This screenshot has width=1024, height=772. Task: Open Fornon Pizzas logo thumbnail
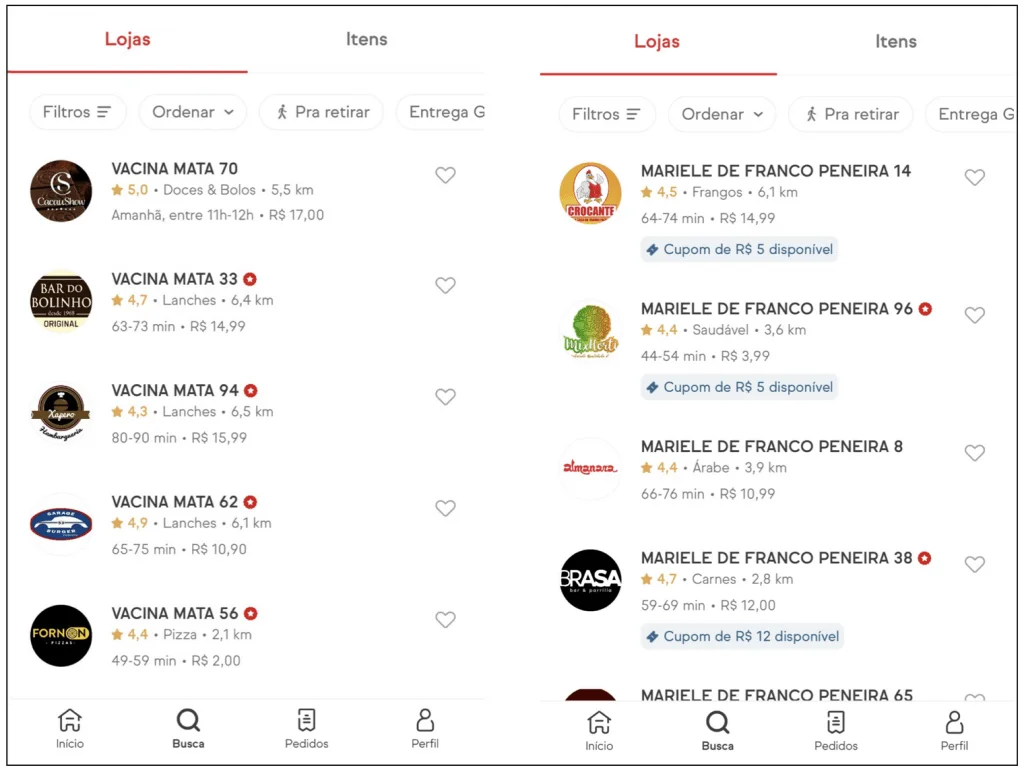tap(61, 635)
